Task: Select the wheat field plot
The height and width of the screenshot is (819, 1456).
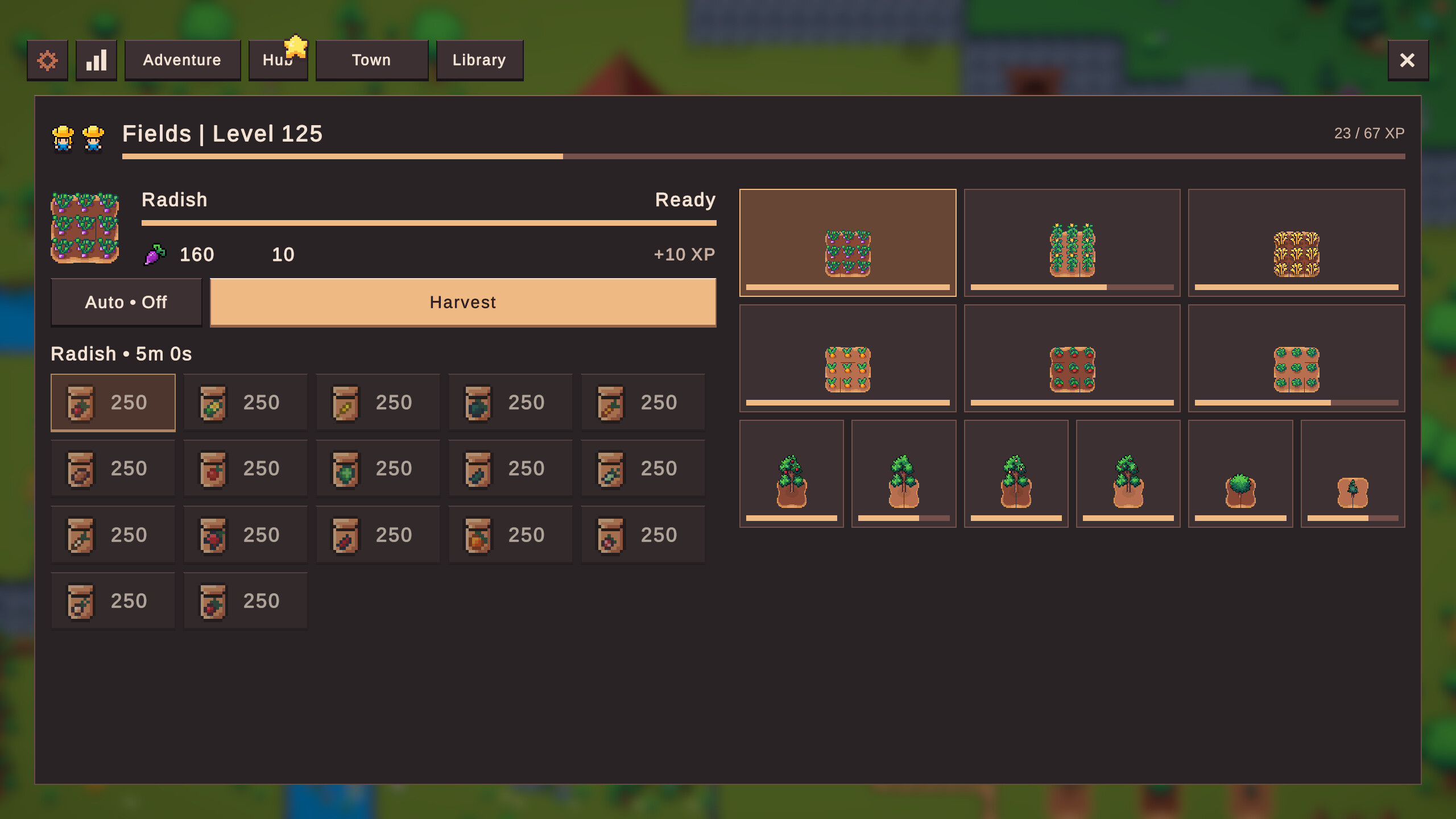Action: pyautogui.click(x=1296, y=243)
